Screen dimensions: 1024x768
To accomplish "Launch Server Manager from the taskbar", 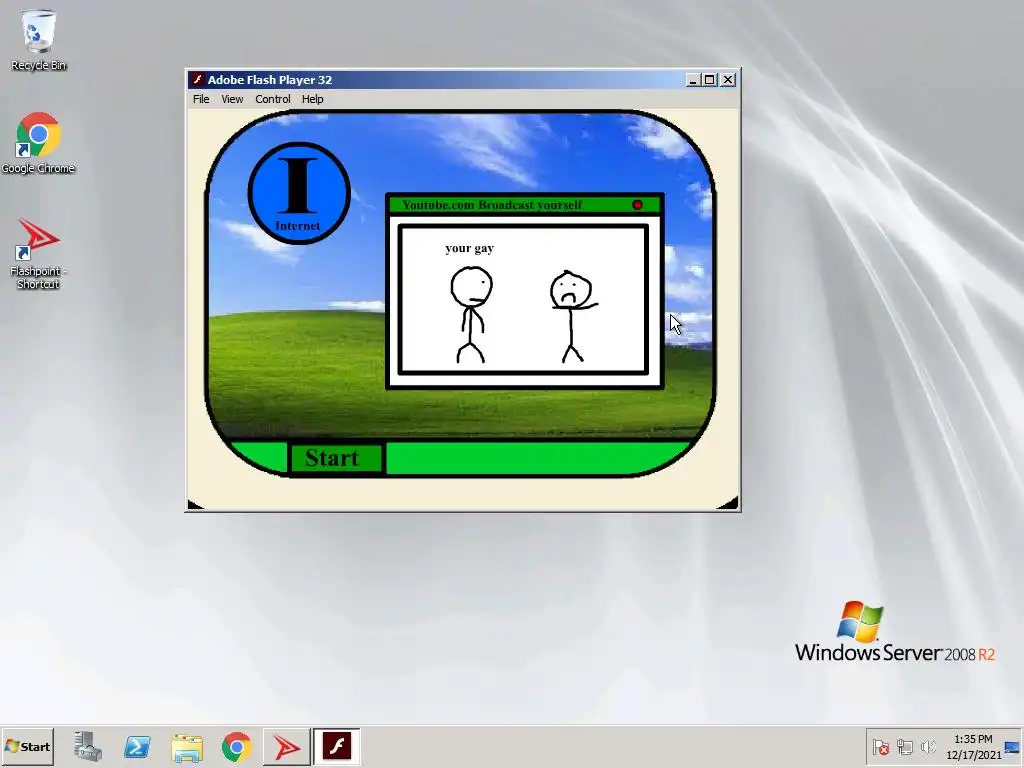I will 88,746.
